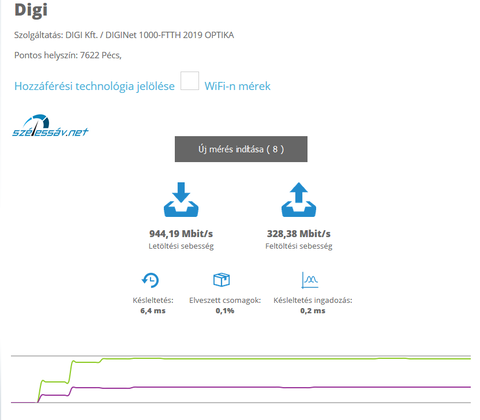Click the Szolgáltatás DIGI Kft. service line
The width and height of the screenshot is (480, 420).
coord(124,35)
